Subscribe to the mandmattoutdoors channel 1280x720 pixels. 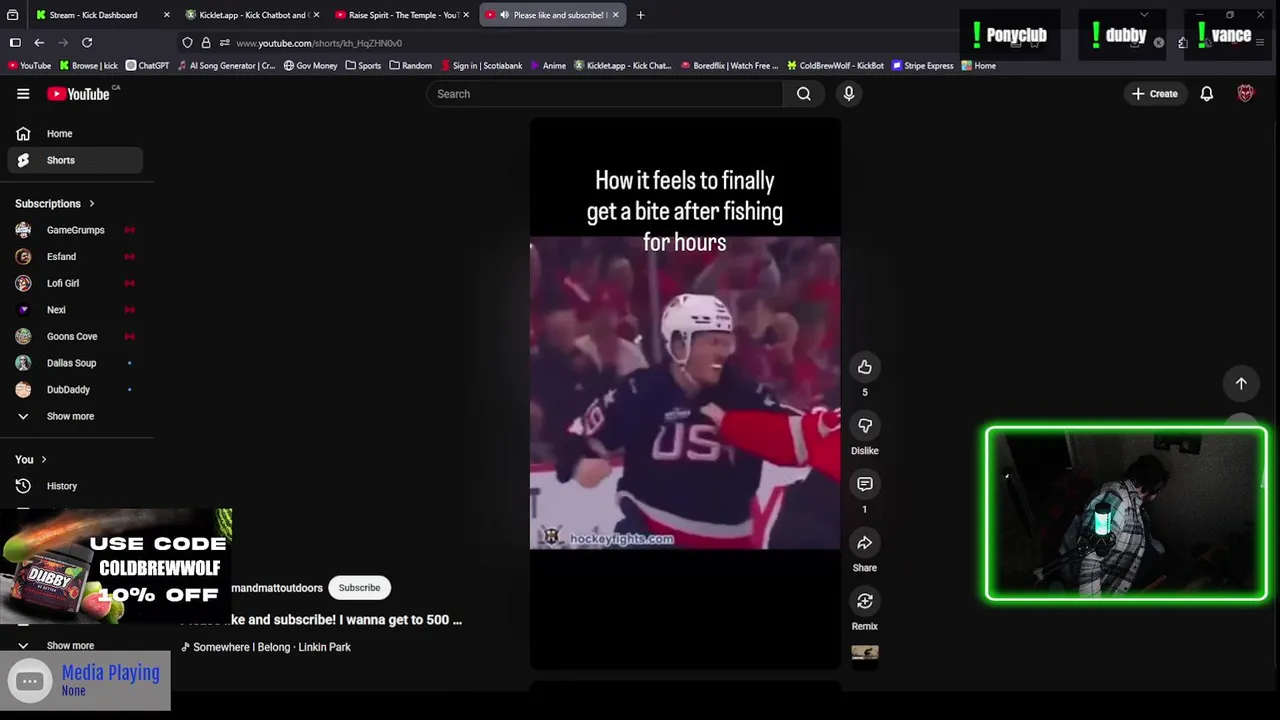tap(359, 588)
